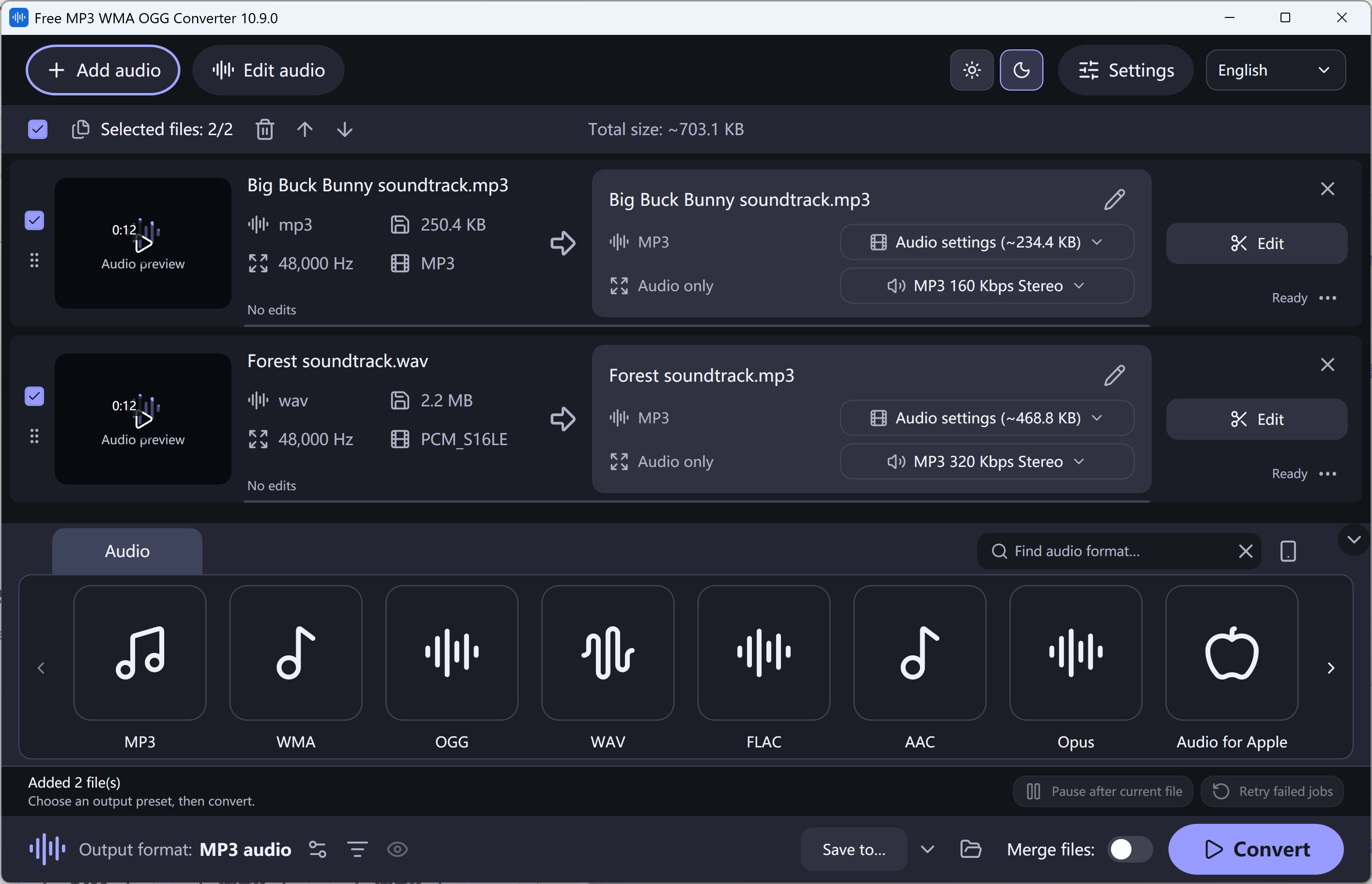Viewport: 1372px width, 884px height.
Task: Uncheck the Big Buck Bunny soundtrack file
Action: click(x=34, y=220)
